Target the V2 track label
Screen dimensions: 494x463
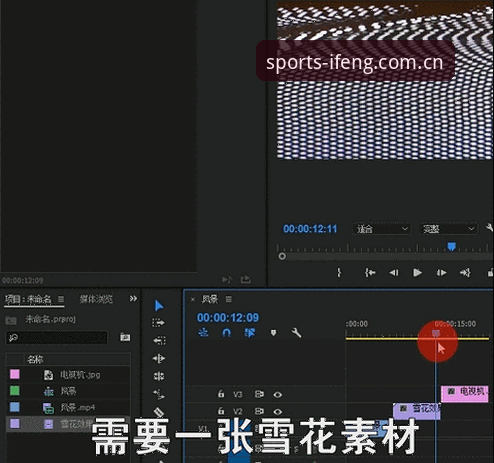238,412
